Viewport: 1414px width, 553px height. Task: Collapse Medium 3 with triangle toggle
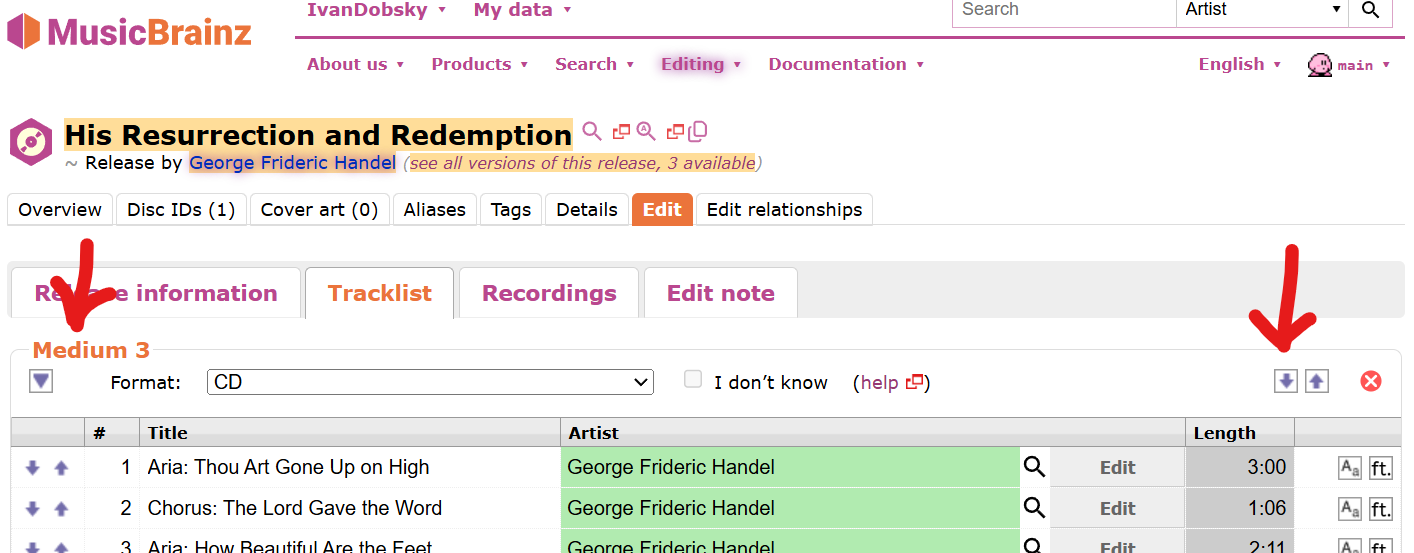[x=41, y=381]
